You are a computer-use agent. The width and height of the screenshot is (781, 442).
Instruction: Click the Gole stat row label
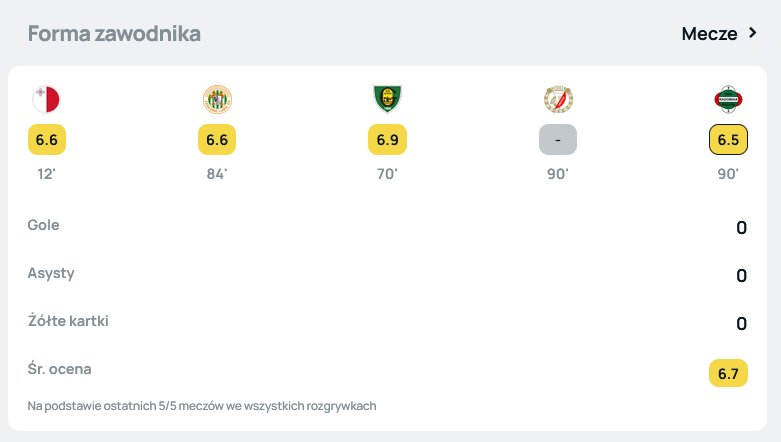(44, 225)
